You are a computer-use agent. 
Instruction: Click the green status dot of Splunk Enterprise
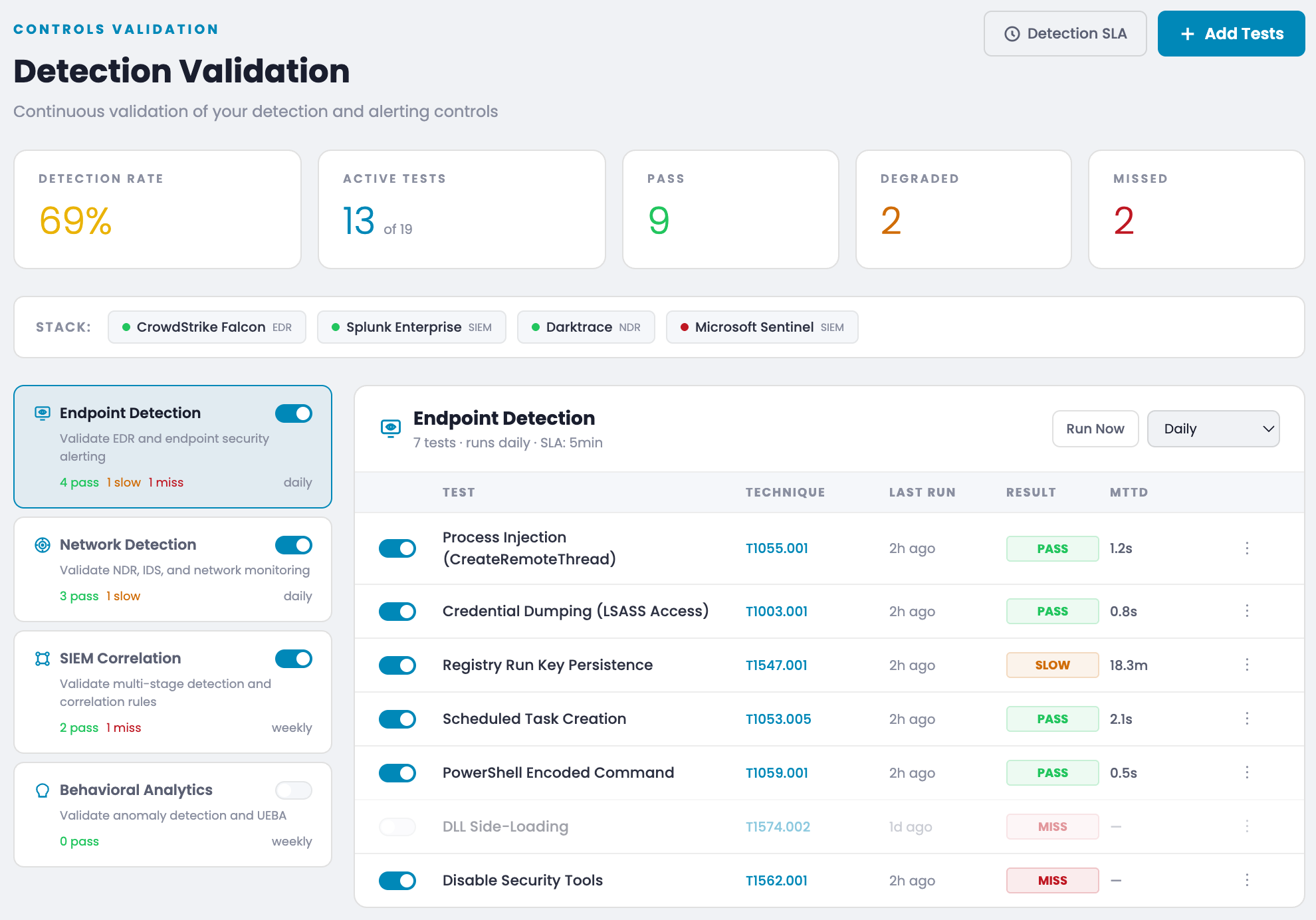pyautogui.click(x=336, y=327)
